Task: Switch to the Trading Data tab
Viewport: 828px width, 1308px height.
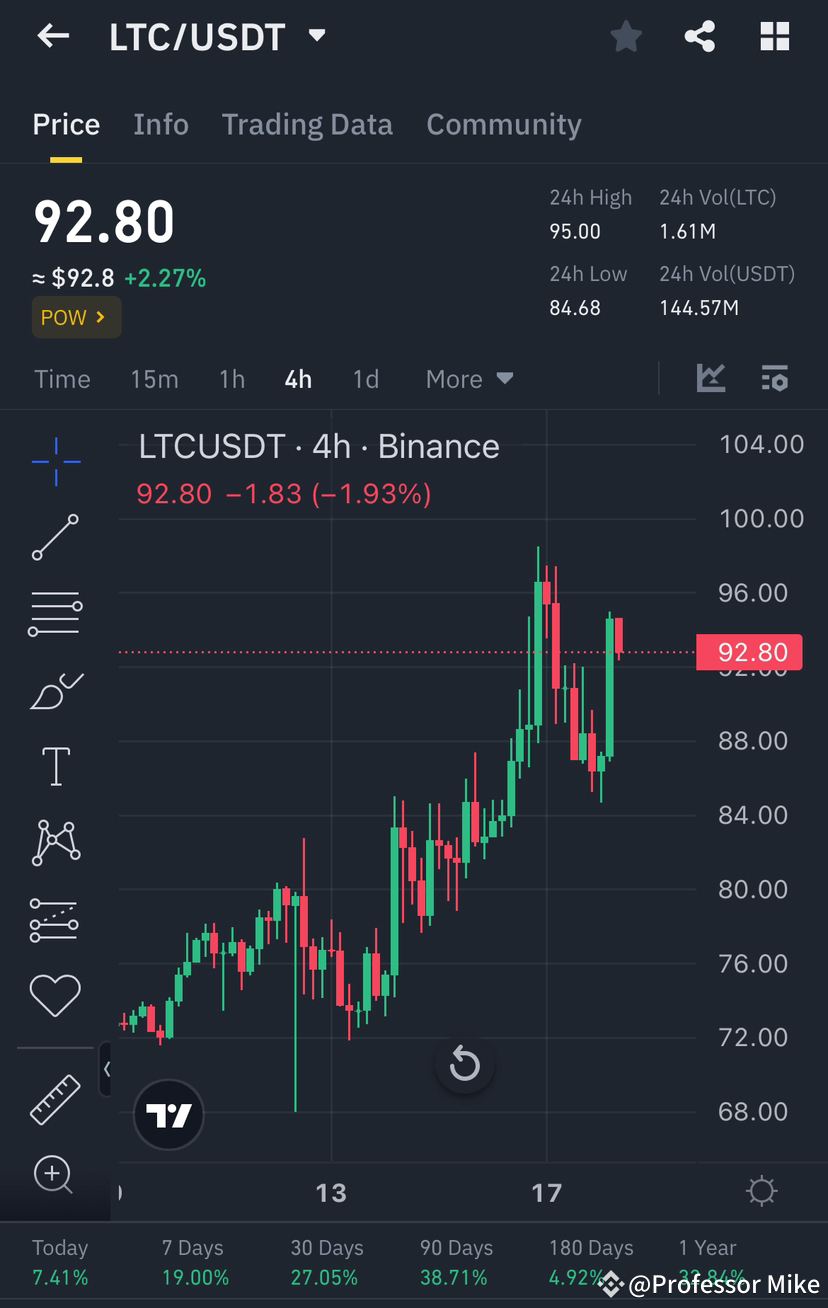Action: 307,124
